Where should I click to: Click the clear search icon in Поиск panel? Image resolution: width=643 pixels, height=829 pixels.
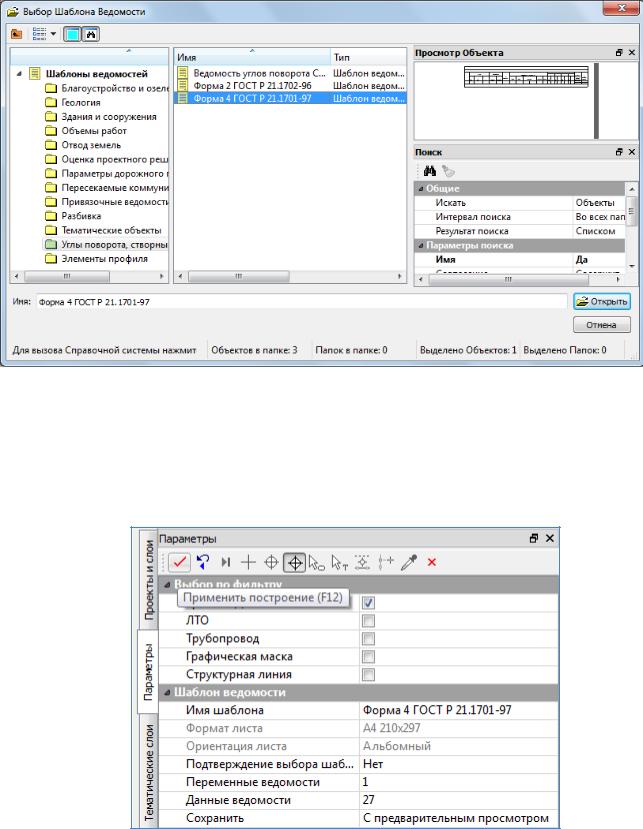pos(448,171)
